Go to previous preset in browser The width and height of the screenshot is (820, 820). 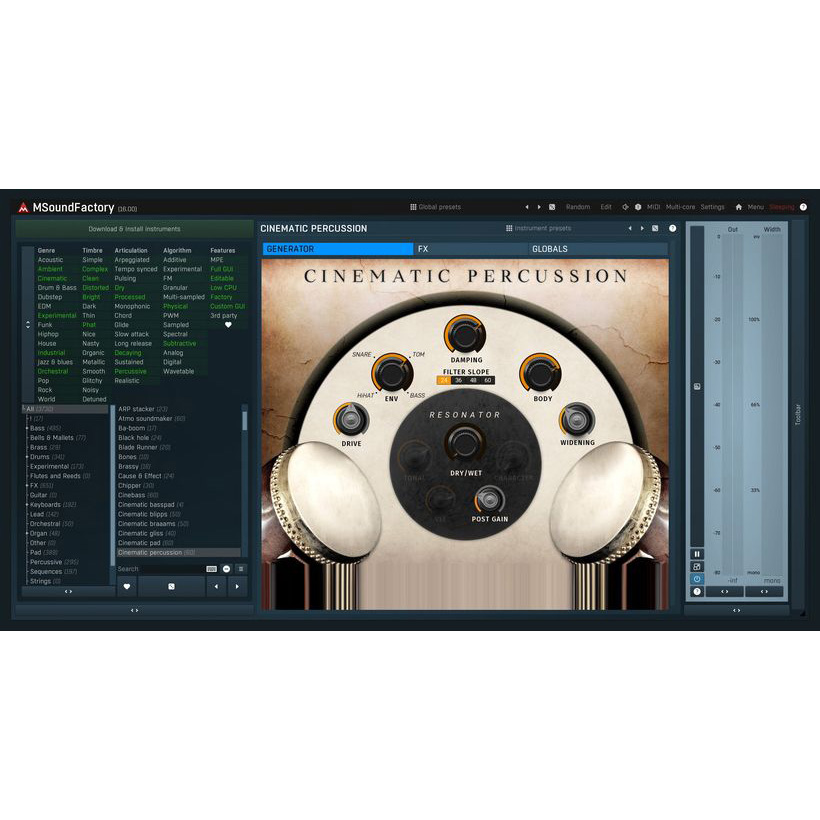point(216,587)
